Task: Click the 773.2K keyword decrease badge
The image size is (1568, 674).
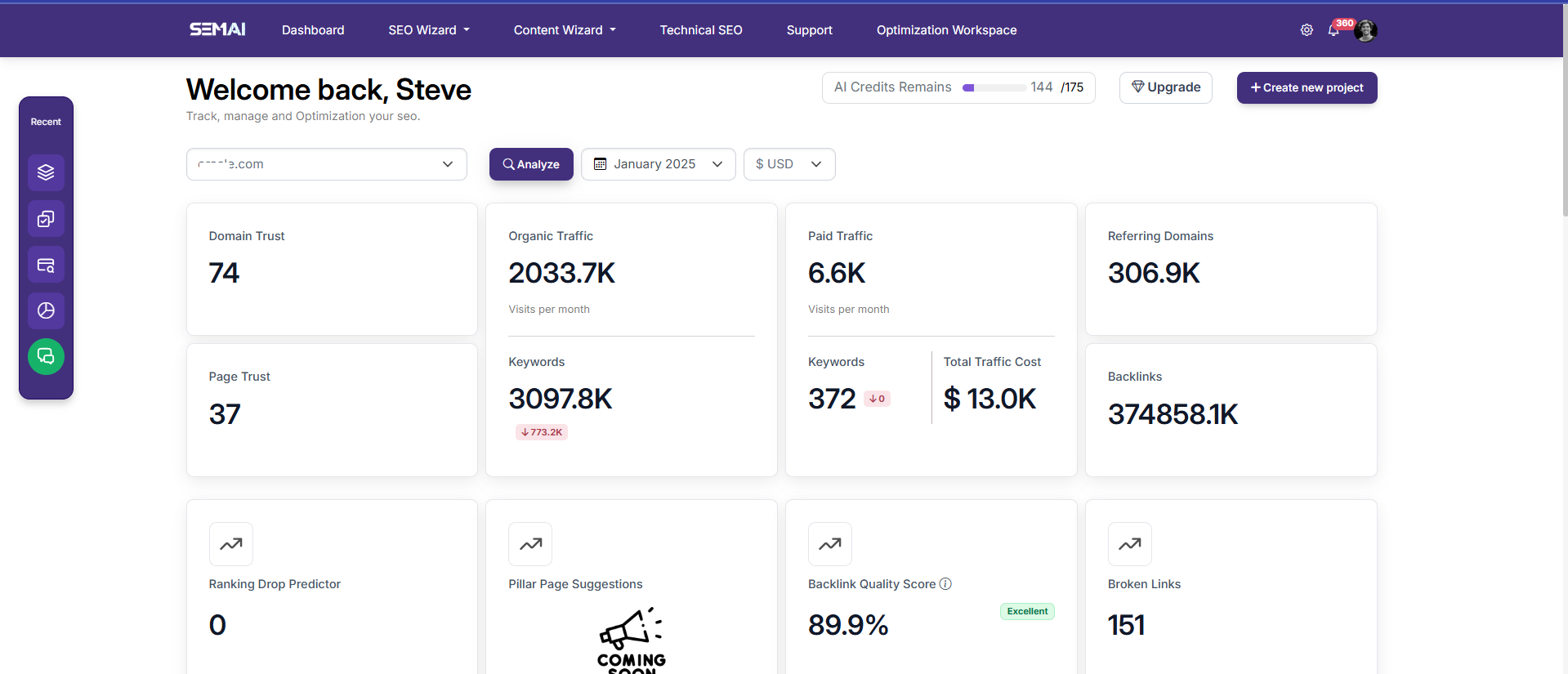Action: point(542,432)
